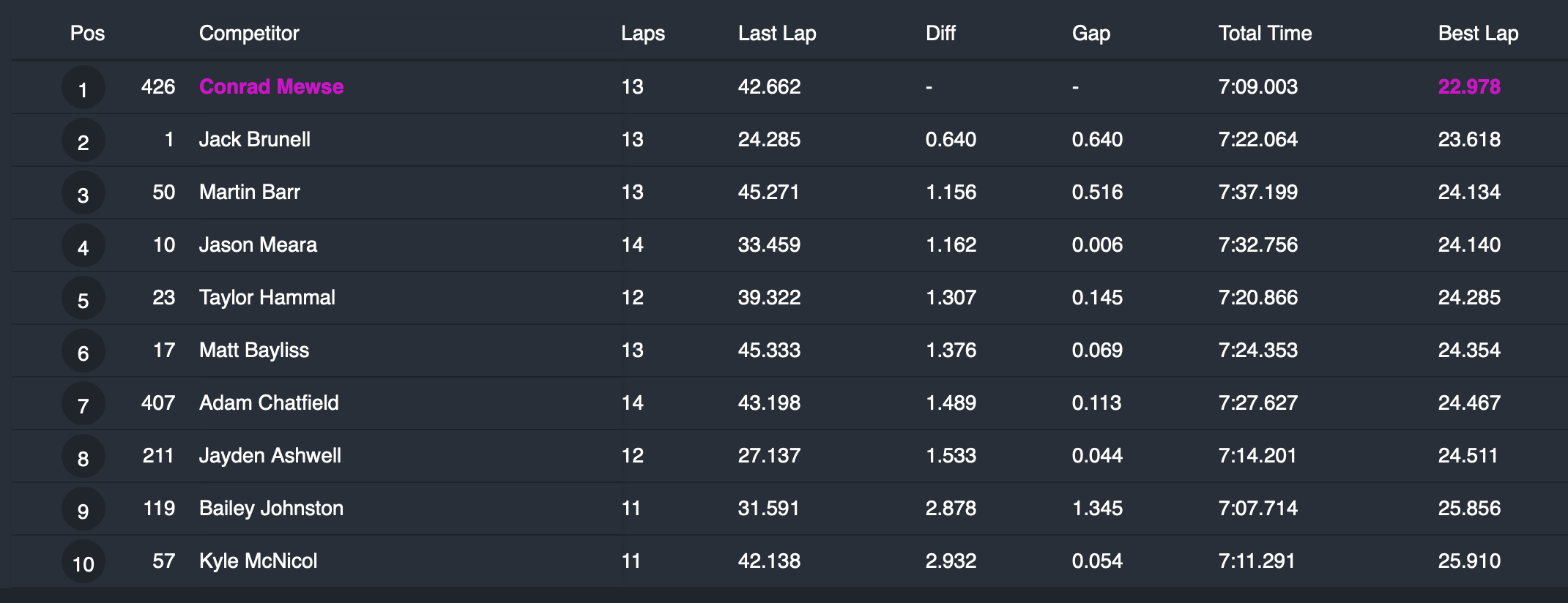Select Conrad Mewse's best lap 22.978
The height and width of the screenshot is (603, 1568).
click(x=1468, y=86)
